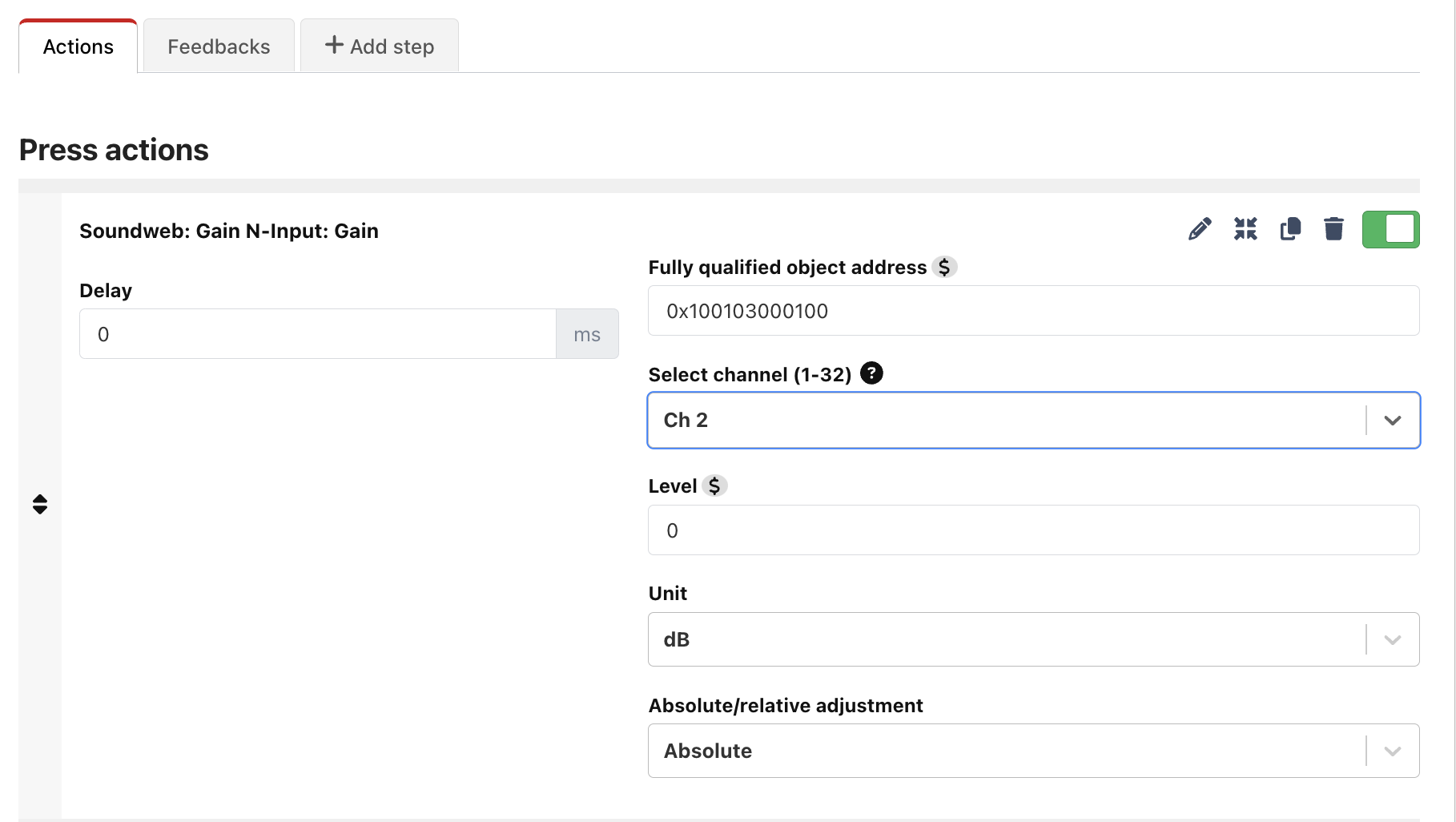This screenshot has height=822, width=1456.
Task: Switch to the Feedbacks tab
Action: (x=219, y=46)
